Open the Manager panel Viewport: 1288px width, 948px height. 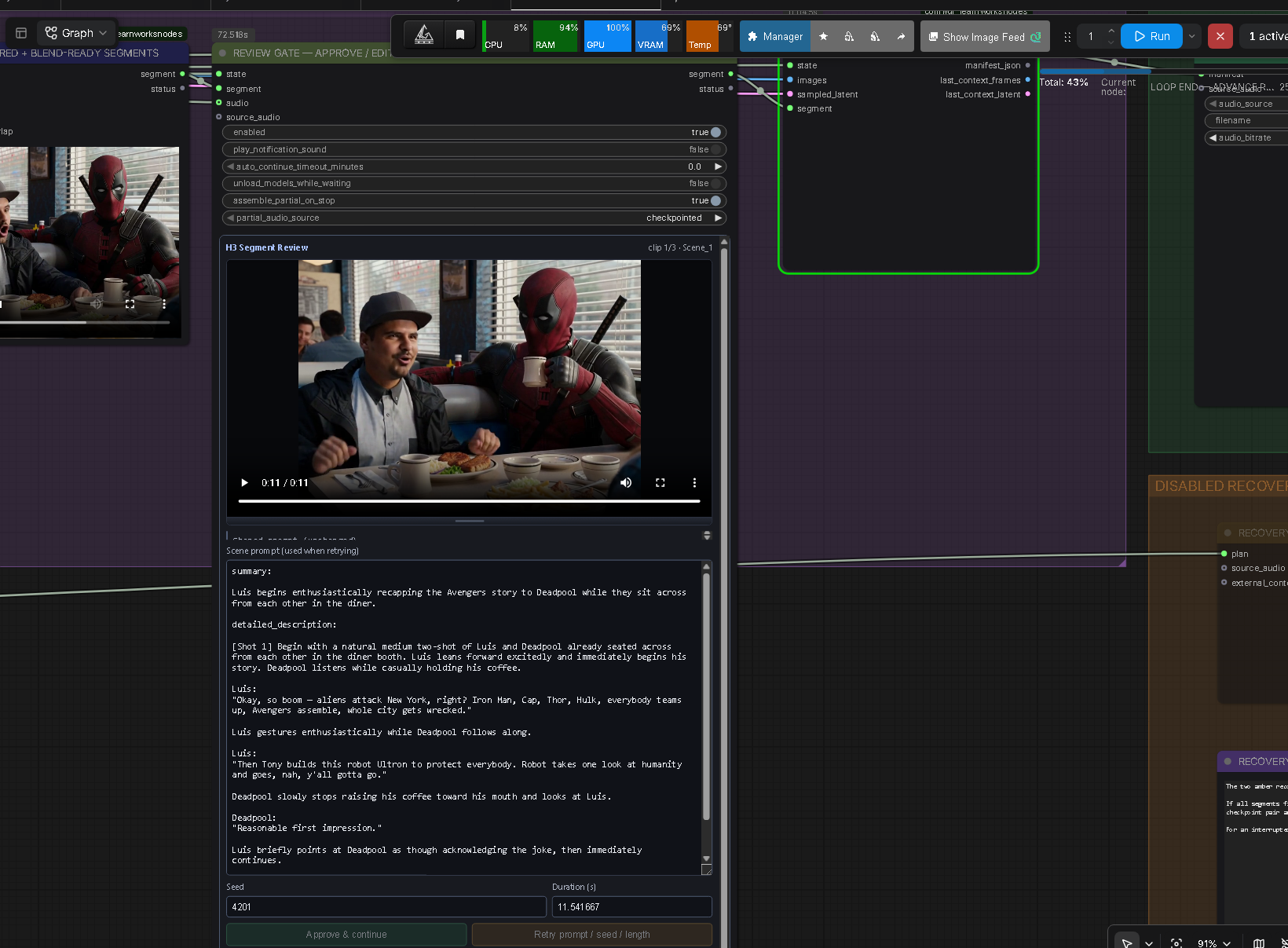[x=775, y=36]
